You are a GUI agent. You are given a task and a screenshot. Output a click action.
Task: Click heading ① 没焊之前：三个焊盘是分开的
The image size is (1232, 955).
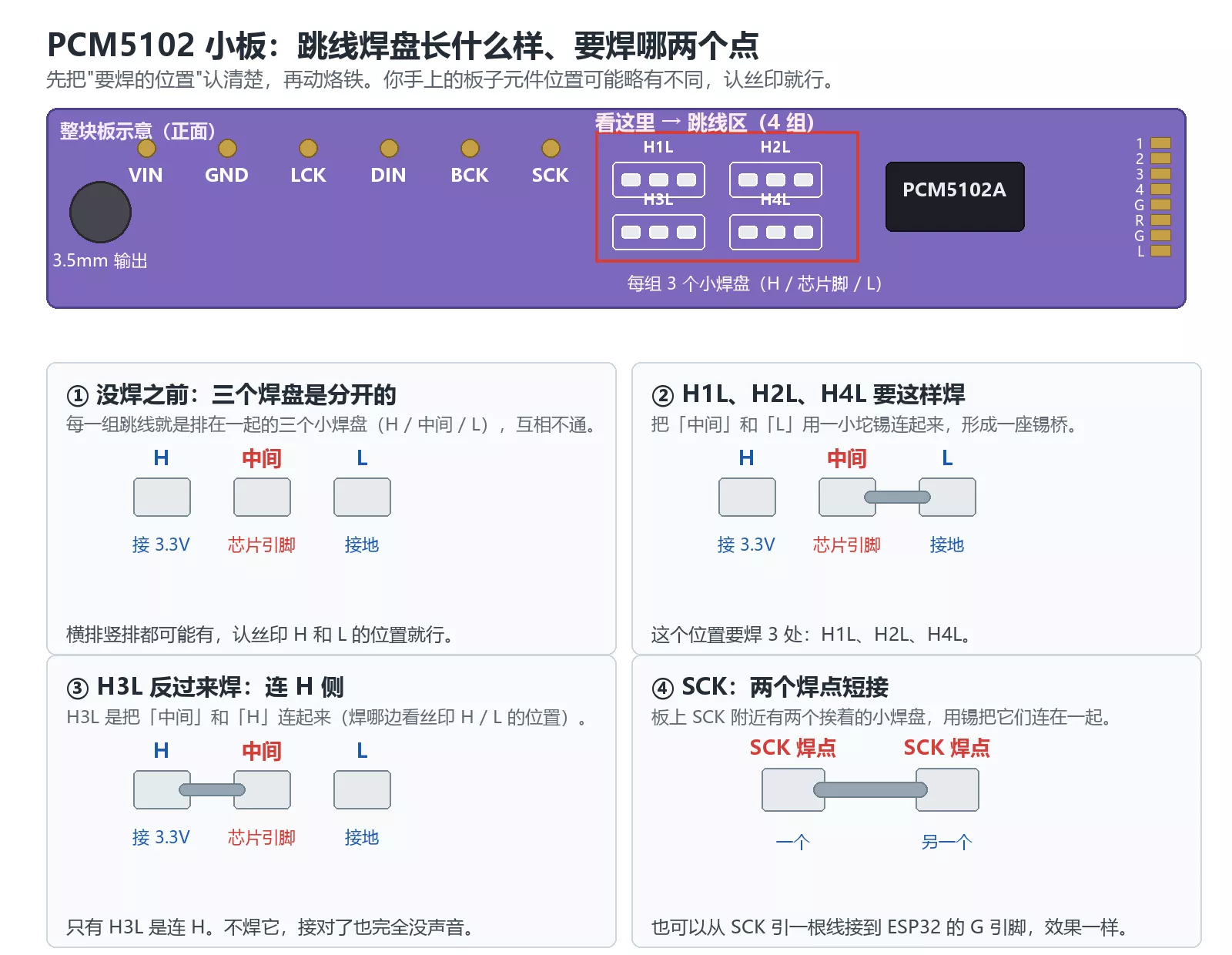point(232,395)
